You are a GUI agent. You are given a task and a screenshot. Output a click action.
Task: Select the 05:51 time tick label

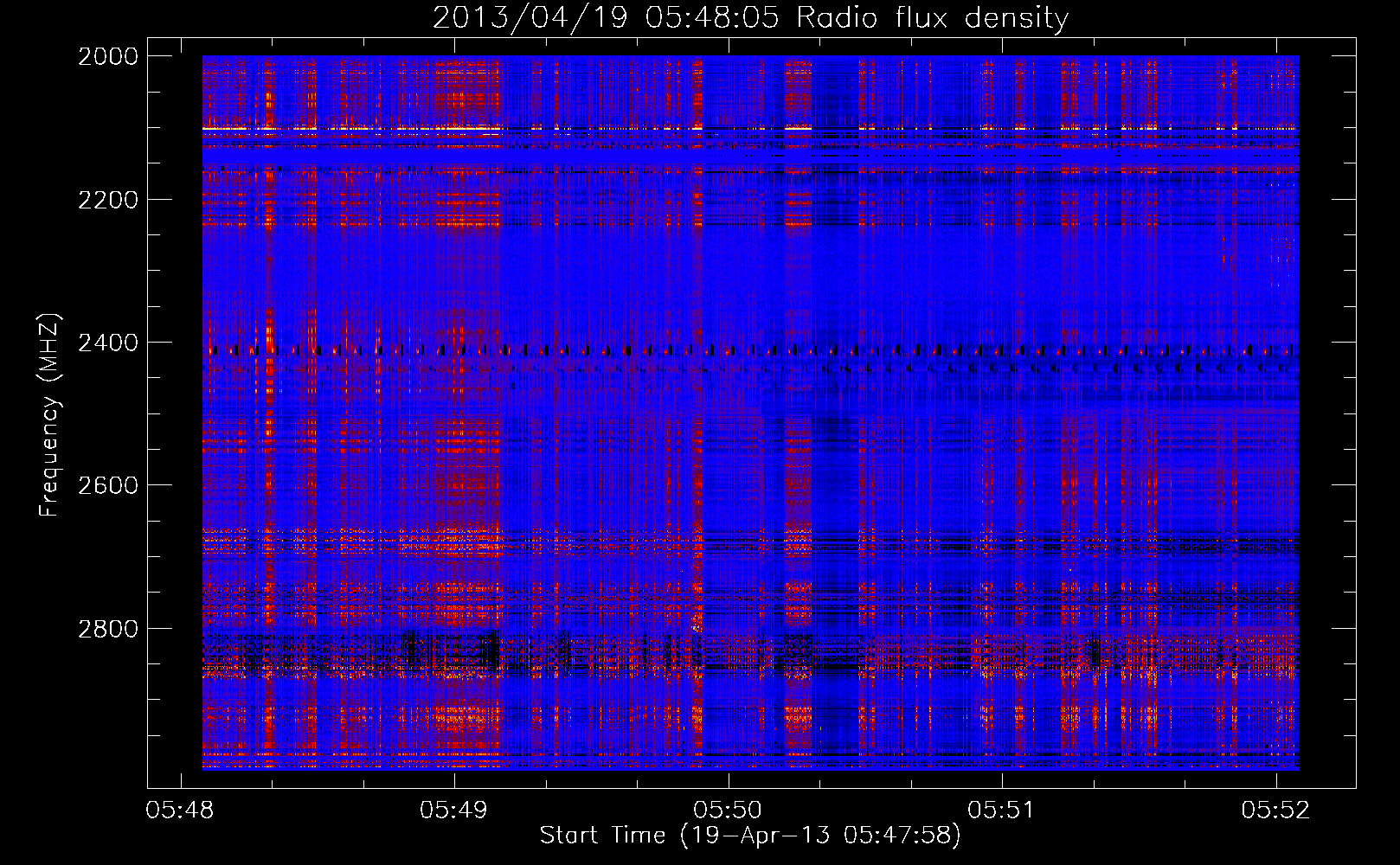[x=1002, y=810]
